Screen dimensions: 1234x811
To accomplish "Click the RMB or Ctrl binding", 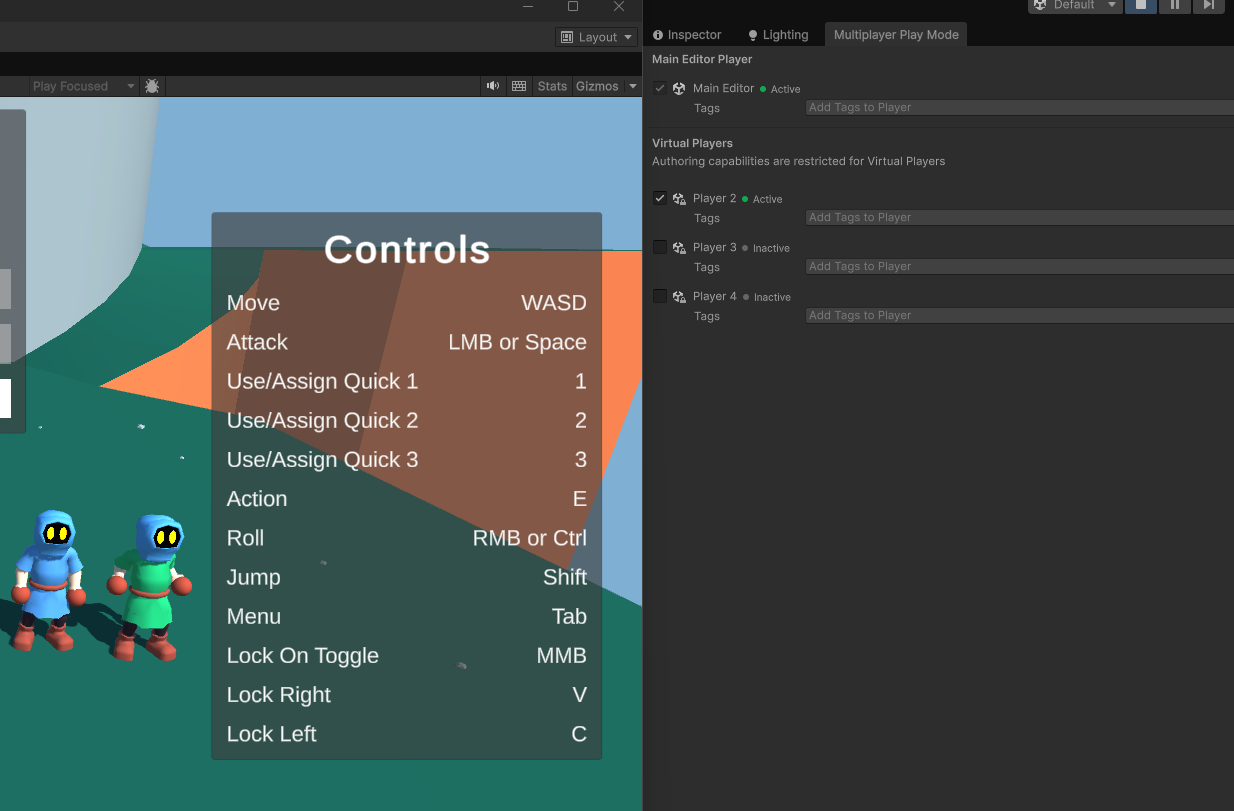I will tap(530, 538).
